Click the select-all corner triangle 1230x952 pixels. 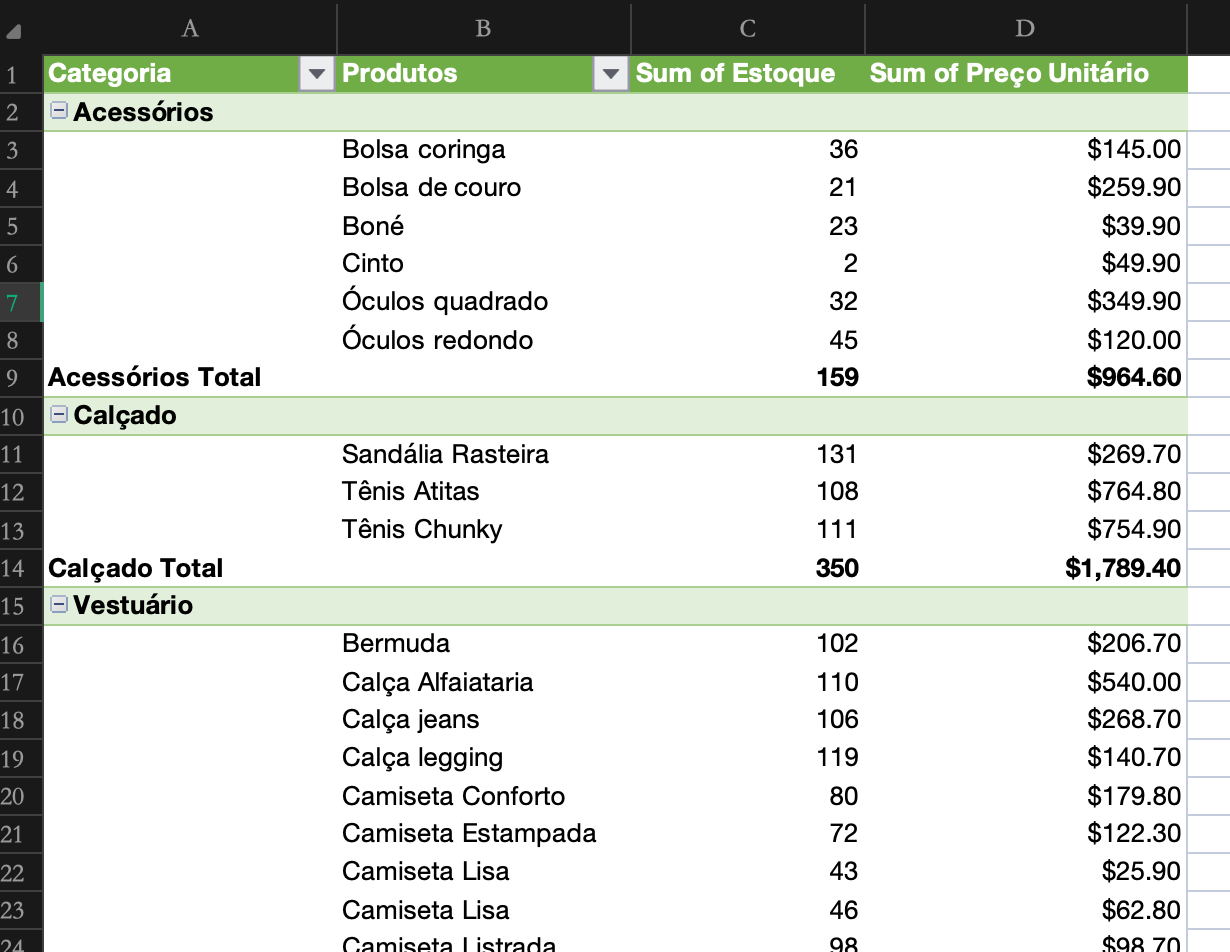[13, 31]
